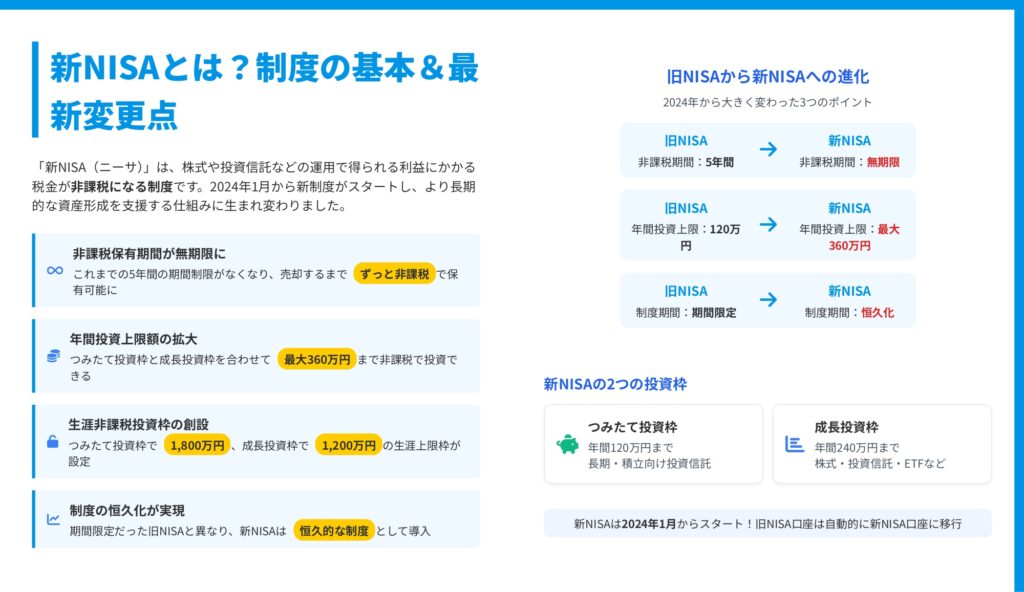Click the 恒久的な制度 yellow badge
The image size is (1024, 592).
pos(334,530)
